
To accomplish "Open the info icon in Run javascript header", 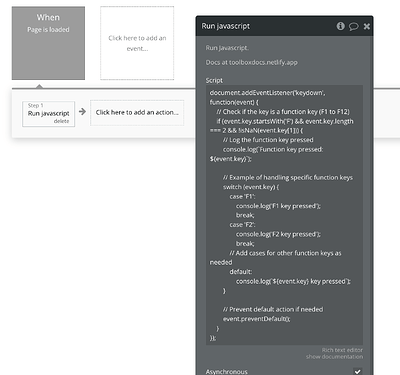I will (x=340, y=26).
